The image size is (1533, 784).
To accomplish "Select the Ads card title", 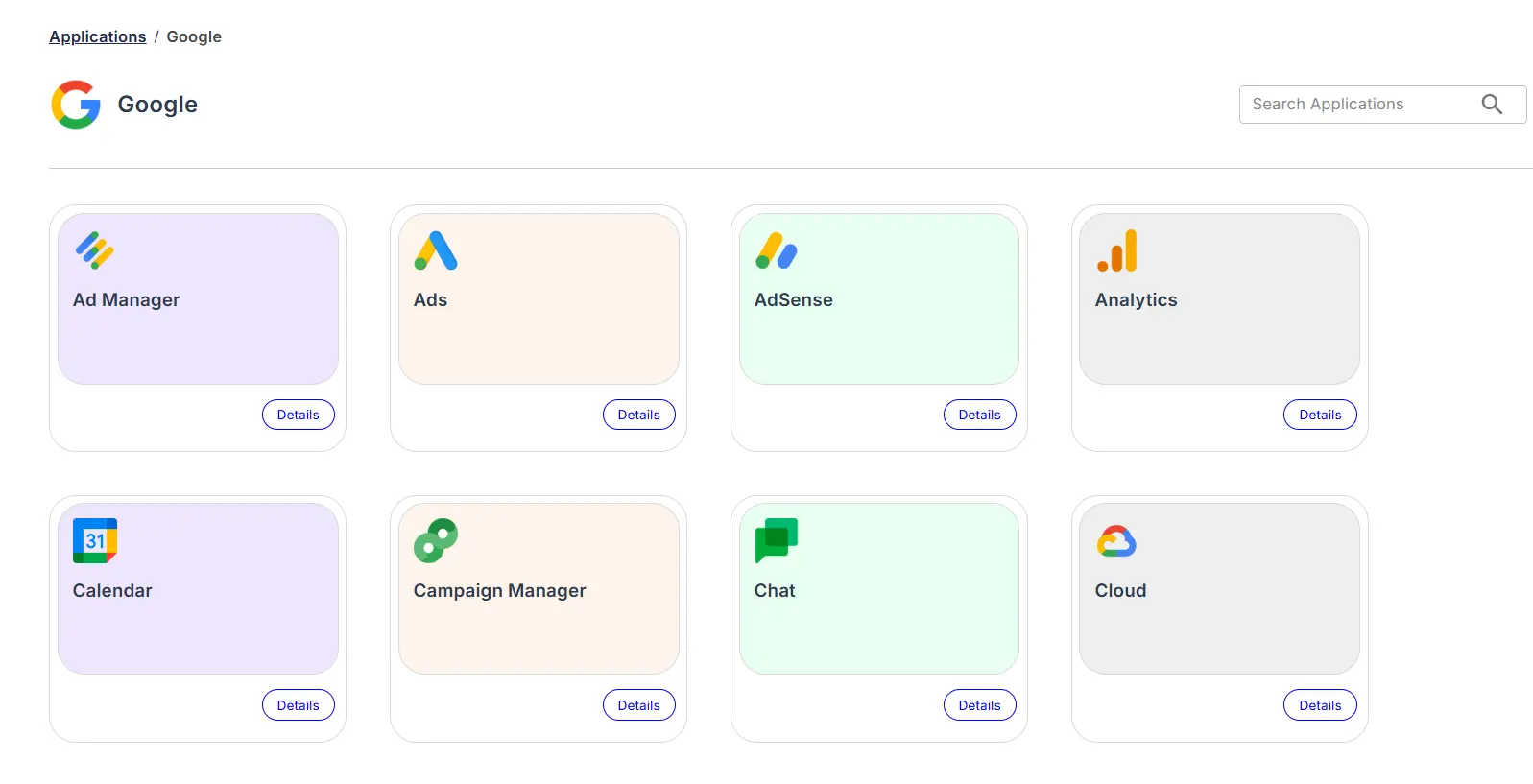I will tap(431, 299).
